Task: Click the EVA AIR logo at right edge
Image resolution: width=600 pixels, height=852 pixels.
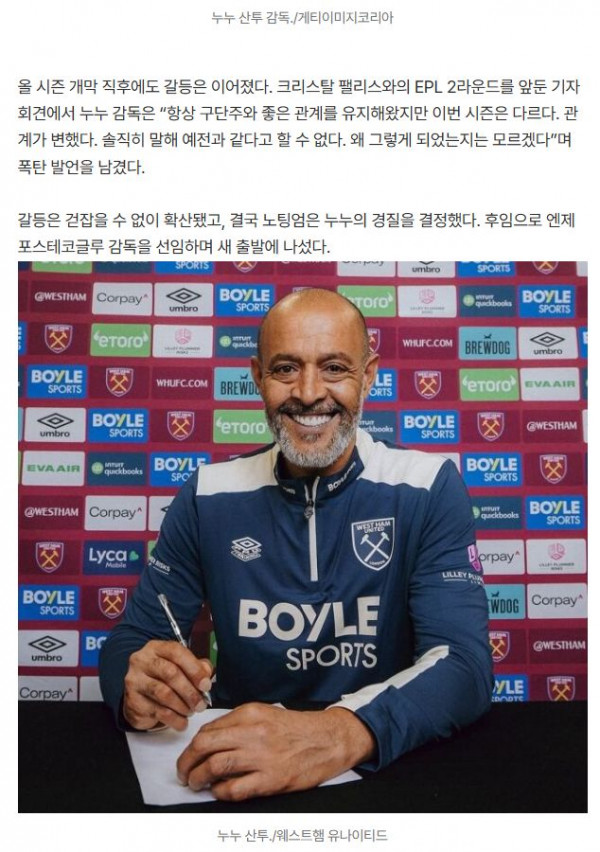Action: [549, 384]
